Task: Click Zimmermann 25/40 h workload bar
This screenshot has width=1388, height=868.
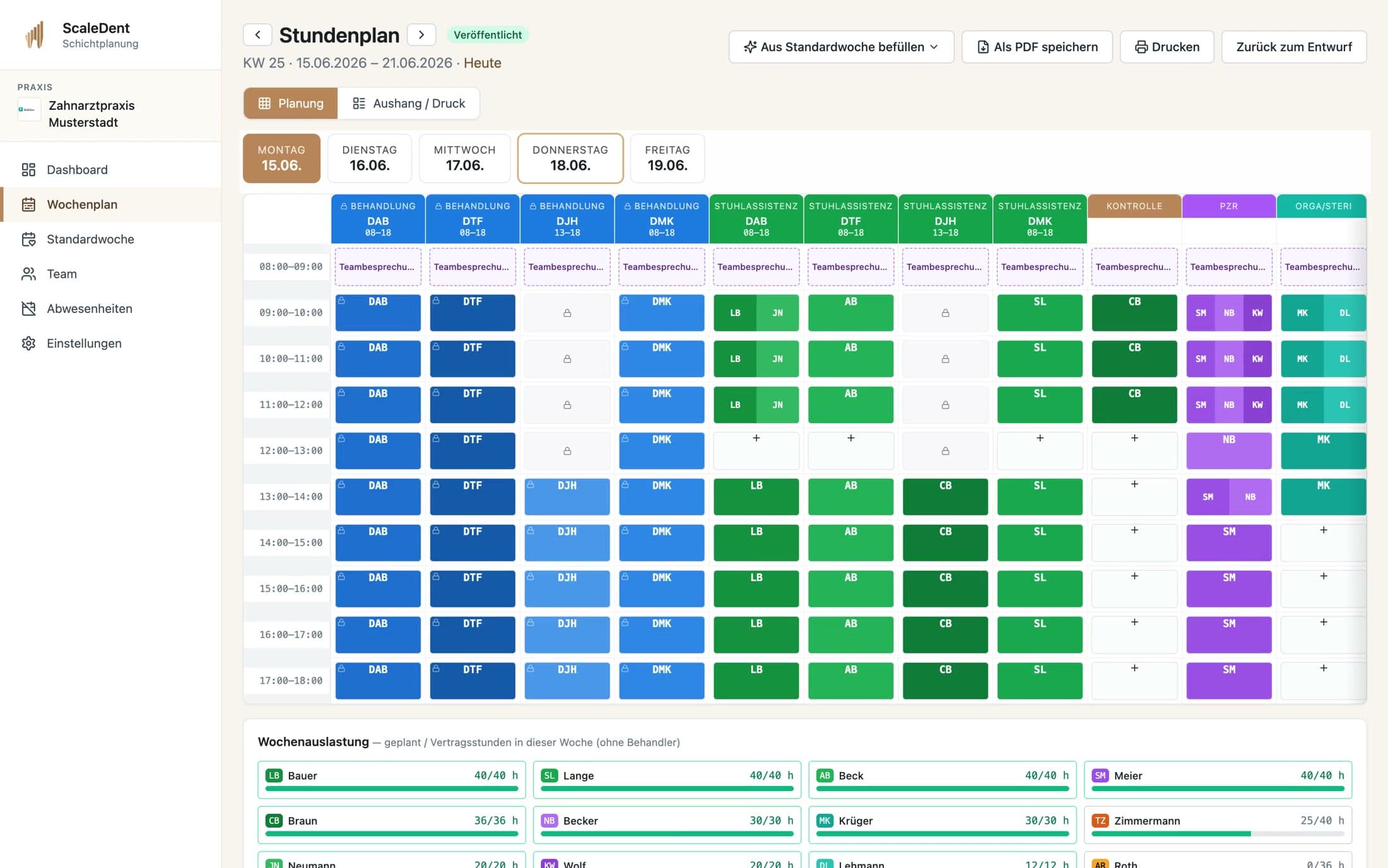Action: point(1218,834)
